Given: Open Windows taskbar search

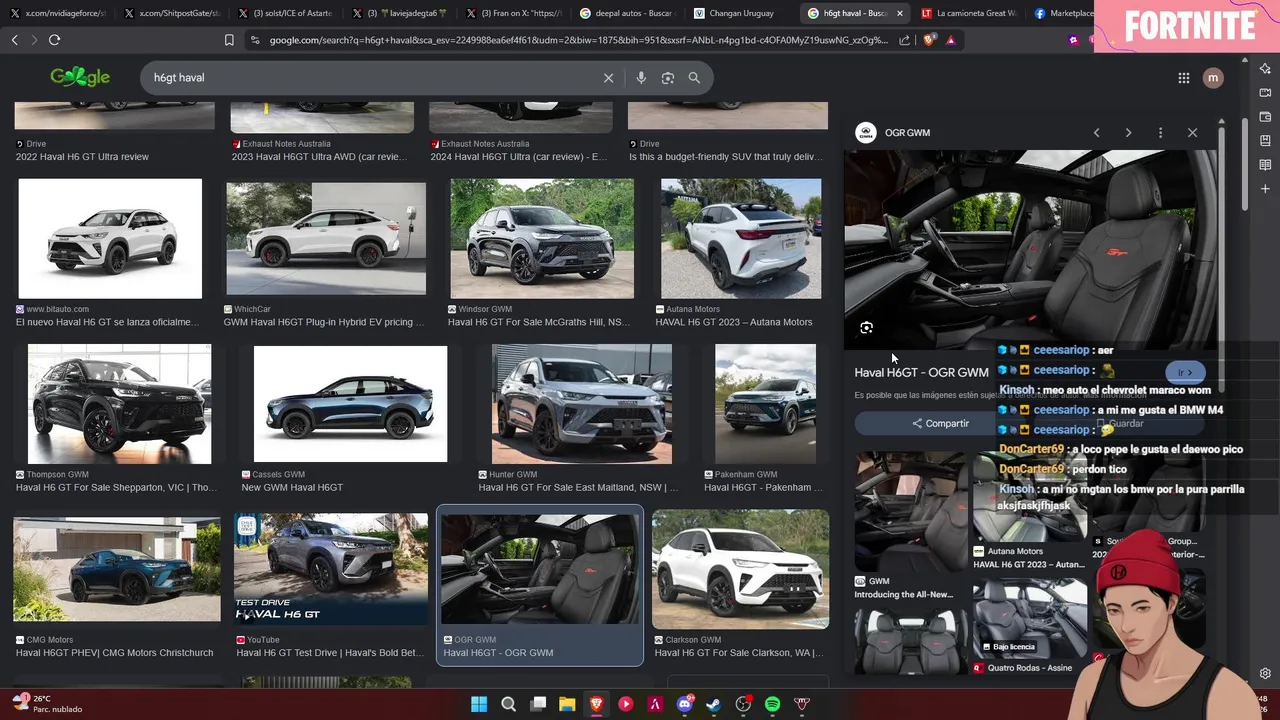Looking at the screenshot, I should [x=508, y=704].
